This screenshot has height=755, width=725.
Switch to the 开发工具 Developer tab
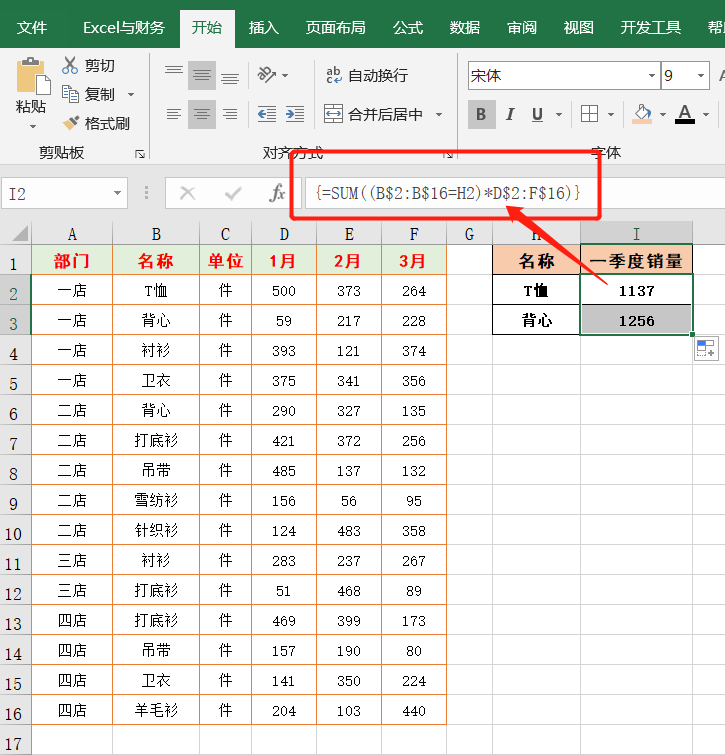[650, 27]
